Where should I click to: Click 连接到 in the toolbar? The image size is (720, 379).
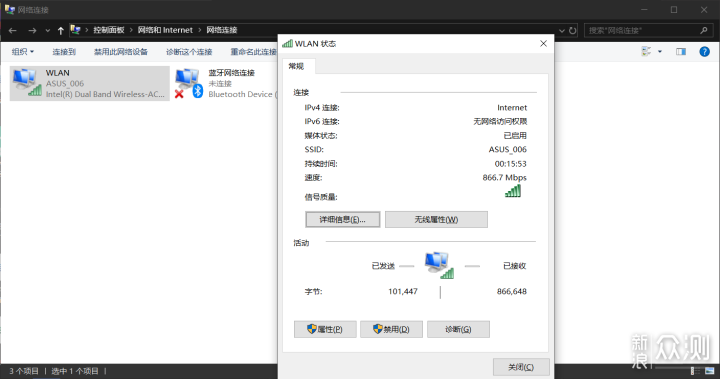[x=64, y=52]
